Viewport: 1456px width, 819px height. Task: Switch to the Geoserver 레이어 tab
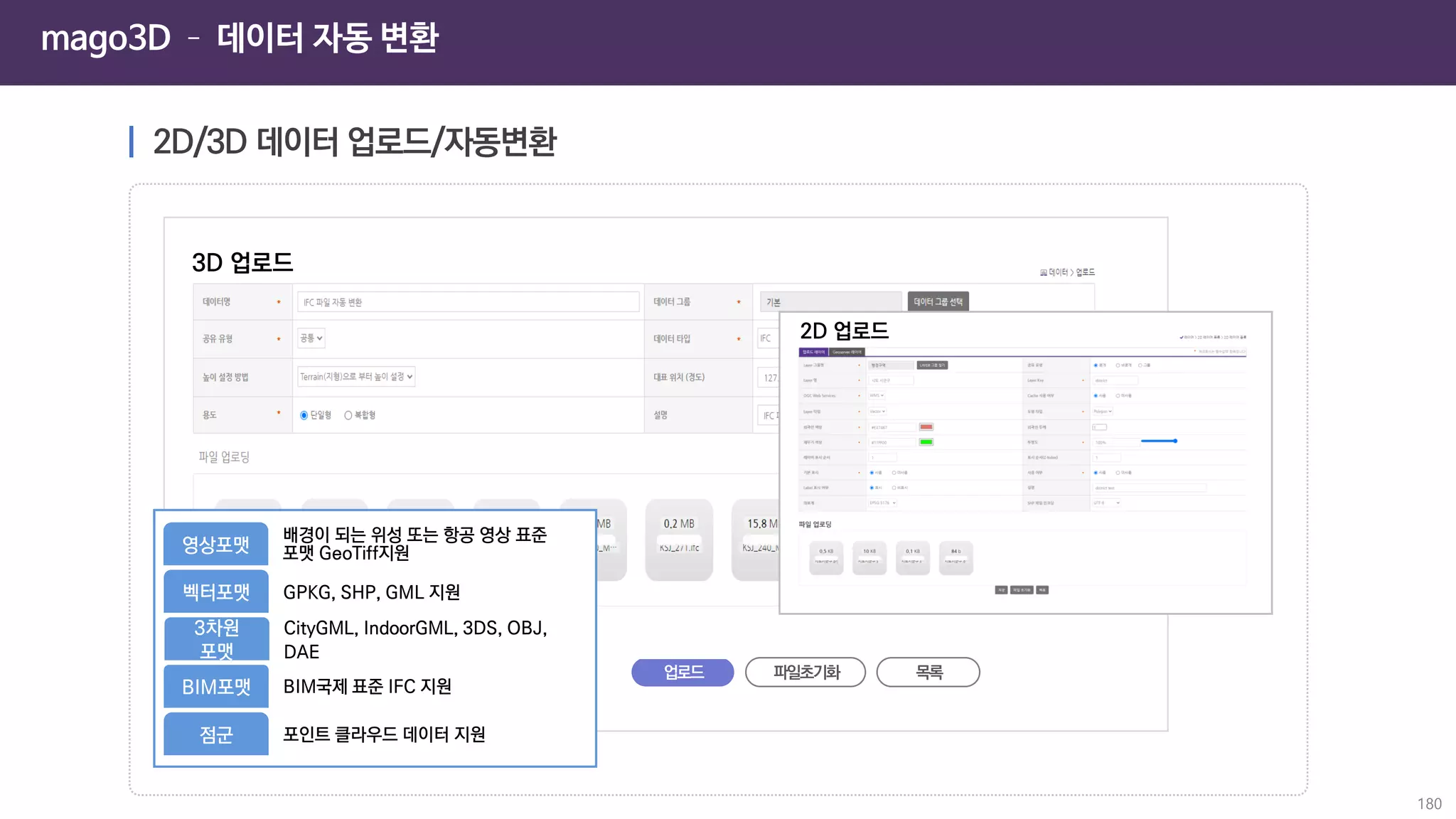point(847,352)
